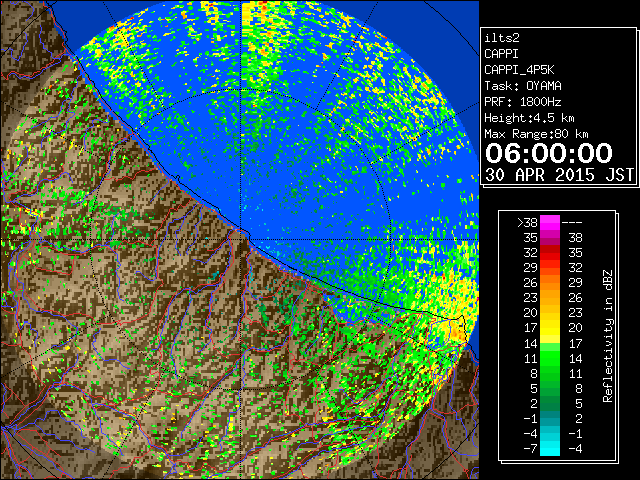The width and height of the screenshot is (640, 480).
Task: Pick the cyan -7 to -4 dBZ color band
Action: (550, 448)
